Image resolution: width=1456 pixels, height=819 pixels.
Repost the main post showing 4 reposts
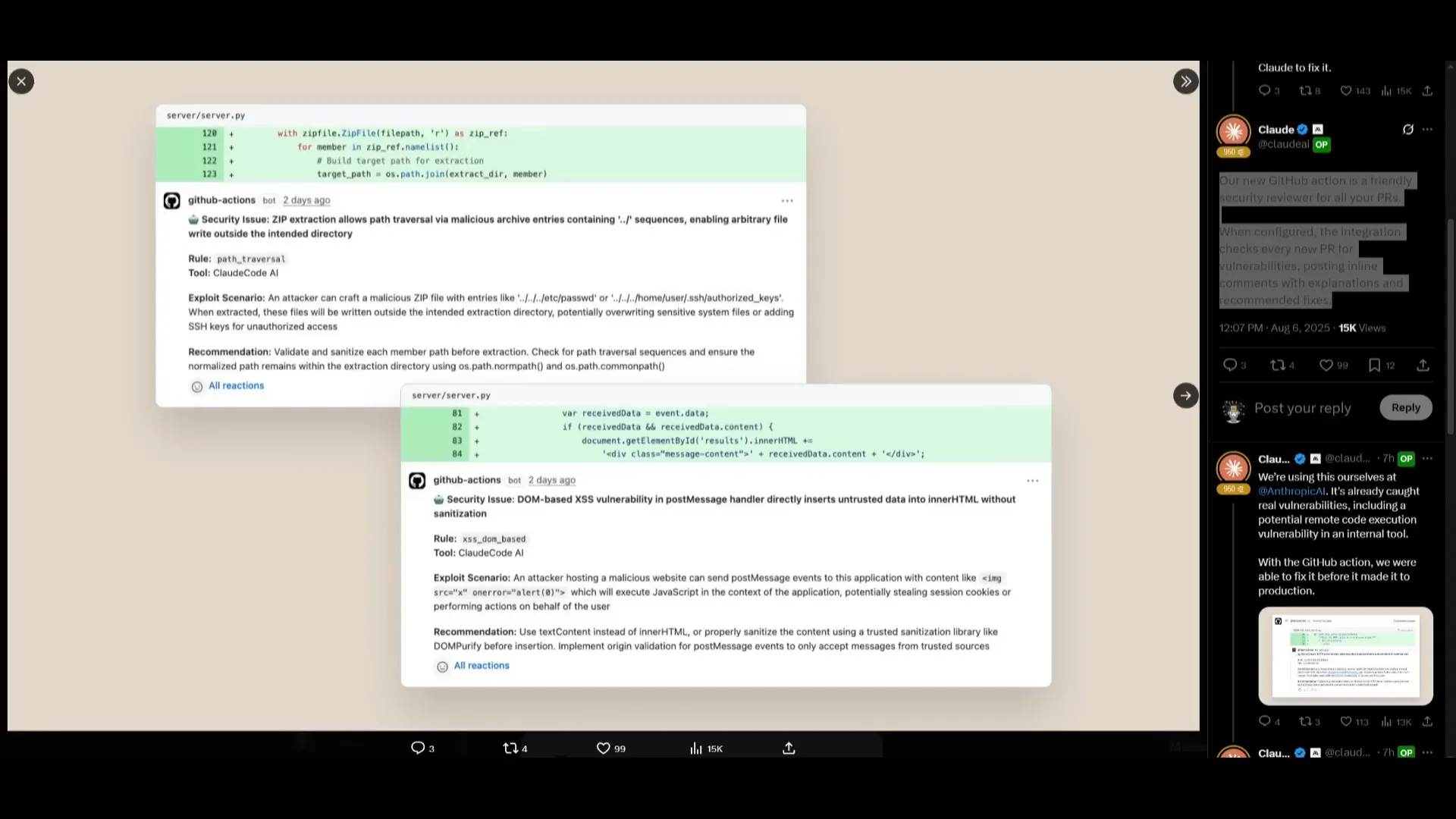[x=1278, y=365]
